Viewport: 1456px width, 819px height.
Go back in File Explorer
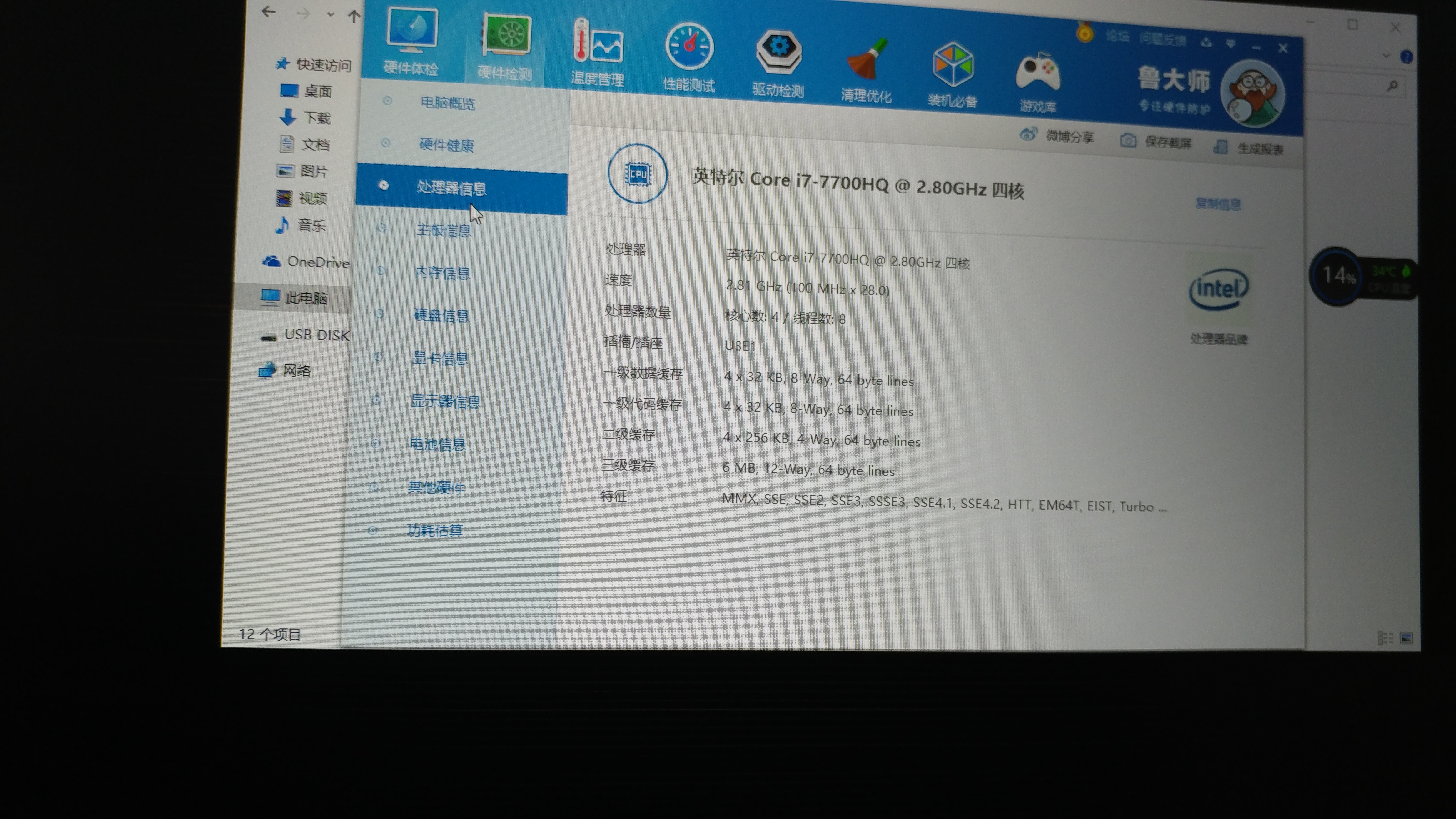[x=269, y=11]
